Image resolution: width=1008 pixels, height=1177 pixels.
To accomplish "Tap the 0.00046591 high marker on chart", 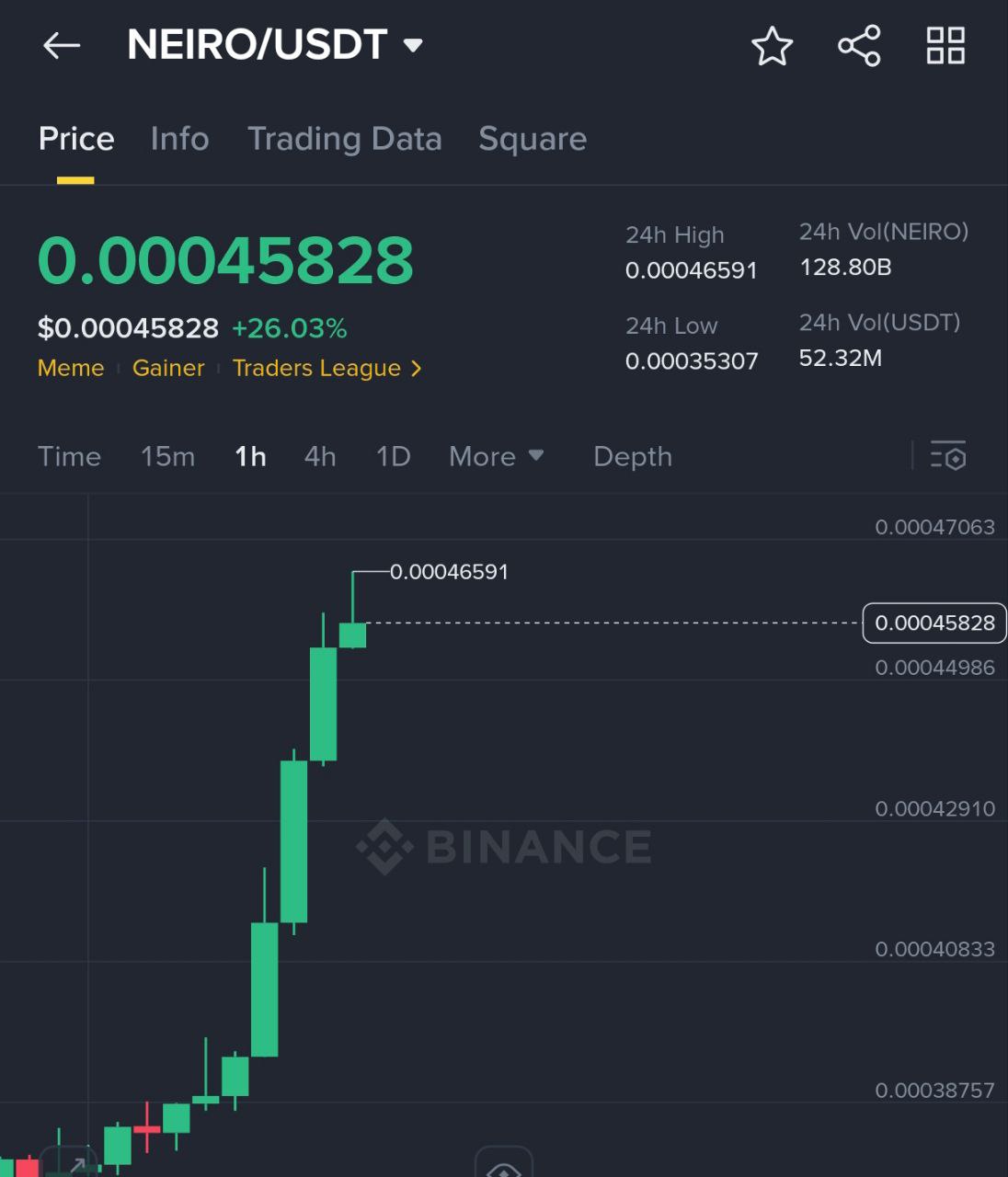I will pos(449,572).
